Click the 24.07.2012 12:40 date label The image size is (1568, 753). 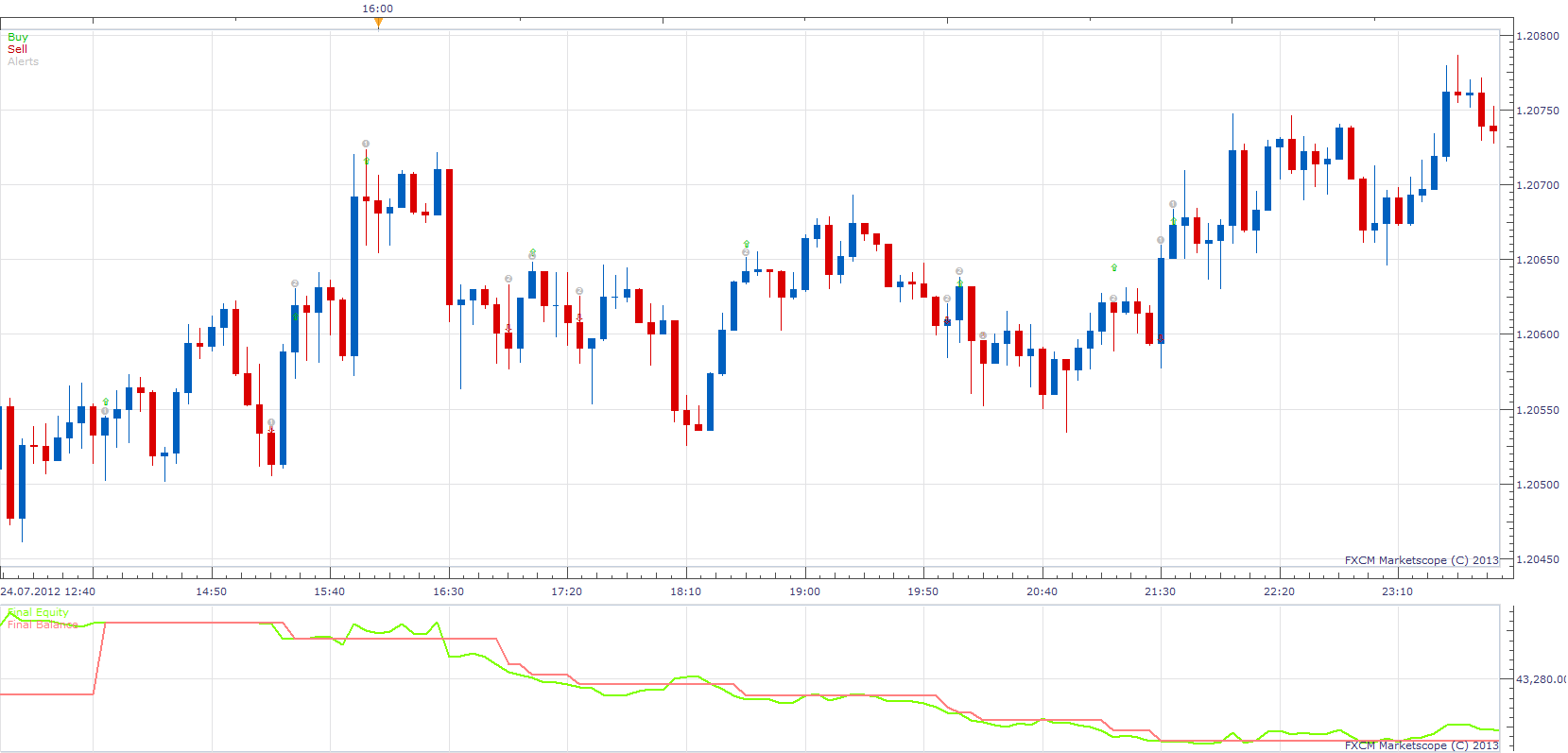pos(48,591)
